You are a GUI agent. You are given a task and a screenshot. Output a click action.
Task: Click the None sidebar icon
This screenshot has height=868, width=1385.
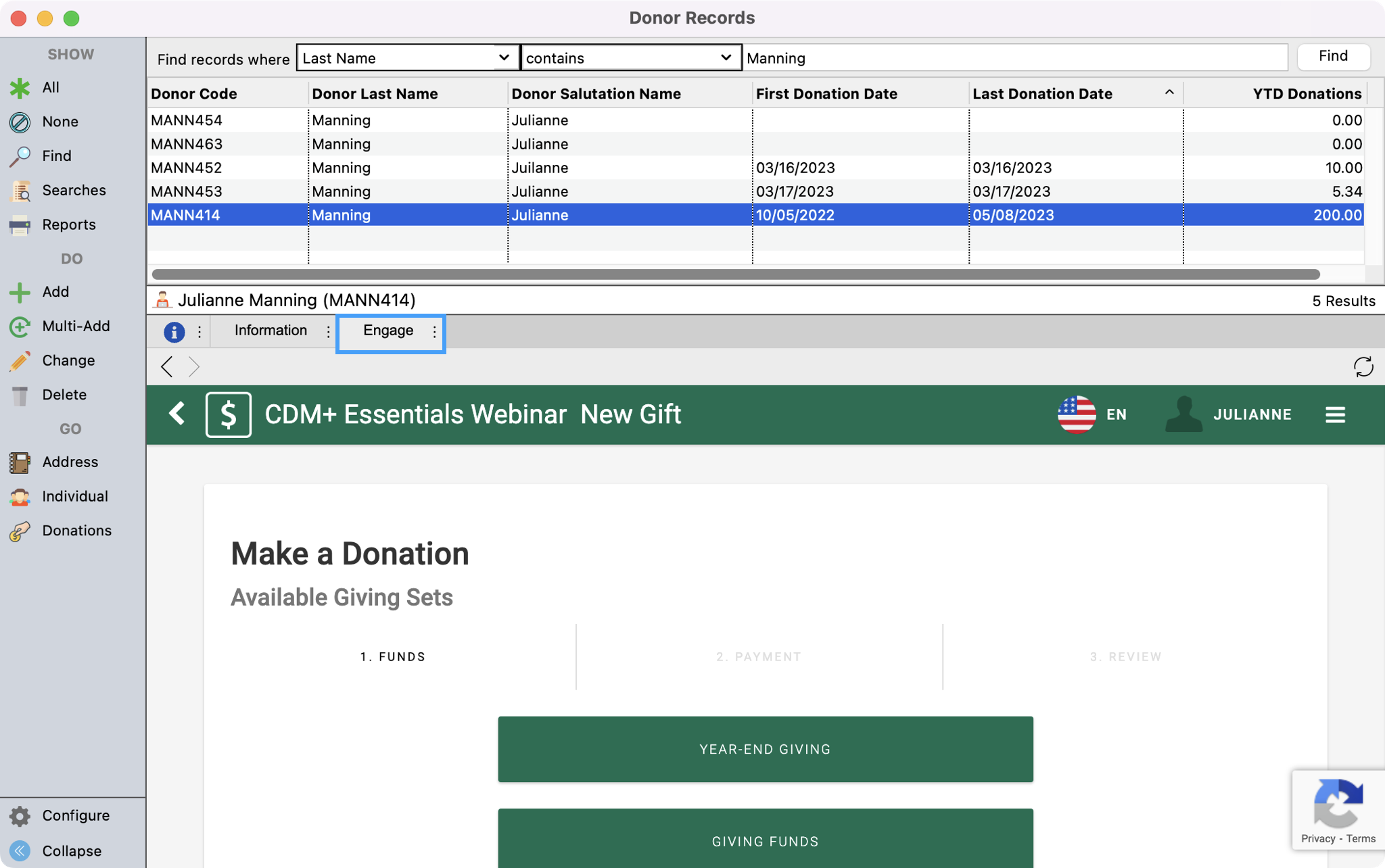[20, 122]
